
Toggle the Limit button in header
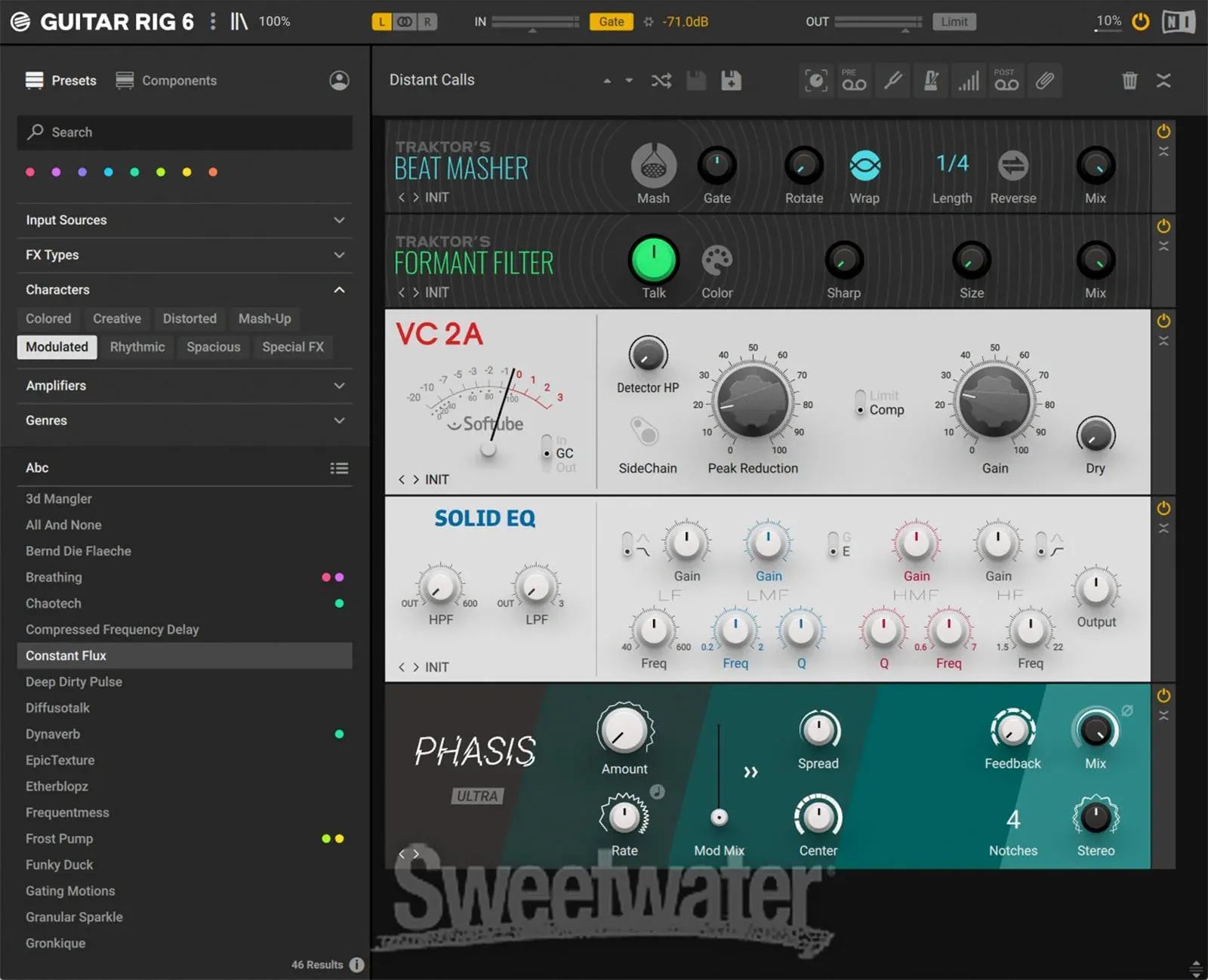(954, 22)
